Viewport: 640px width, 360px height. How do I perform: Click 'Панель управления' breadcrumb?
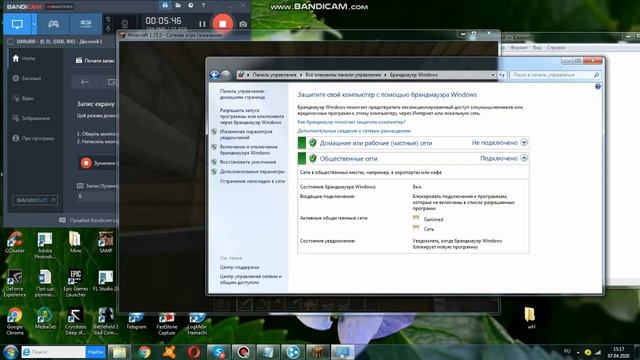tap(274, 75)
